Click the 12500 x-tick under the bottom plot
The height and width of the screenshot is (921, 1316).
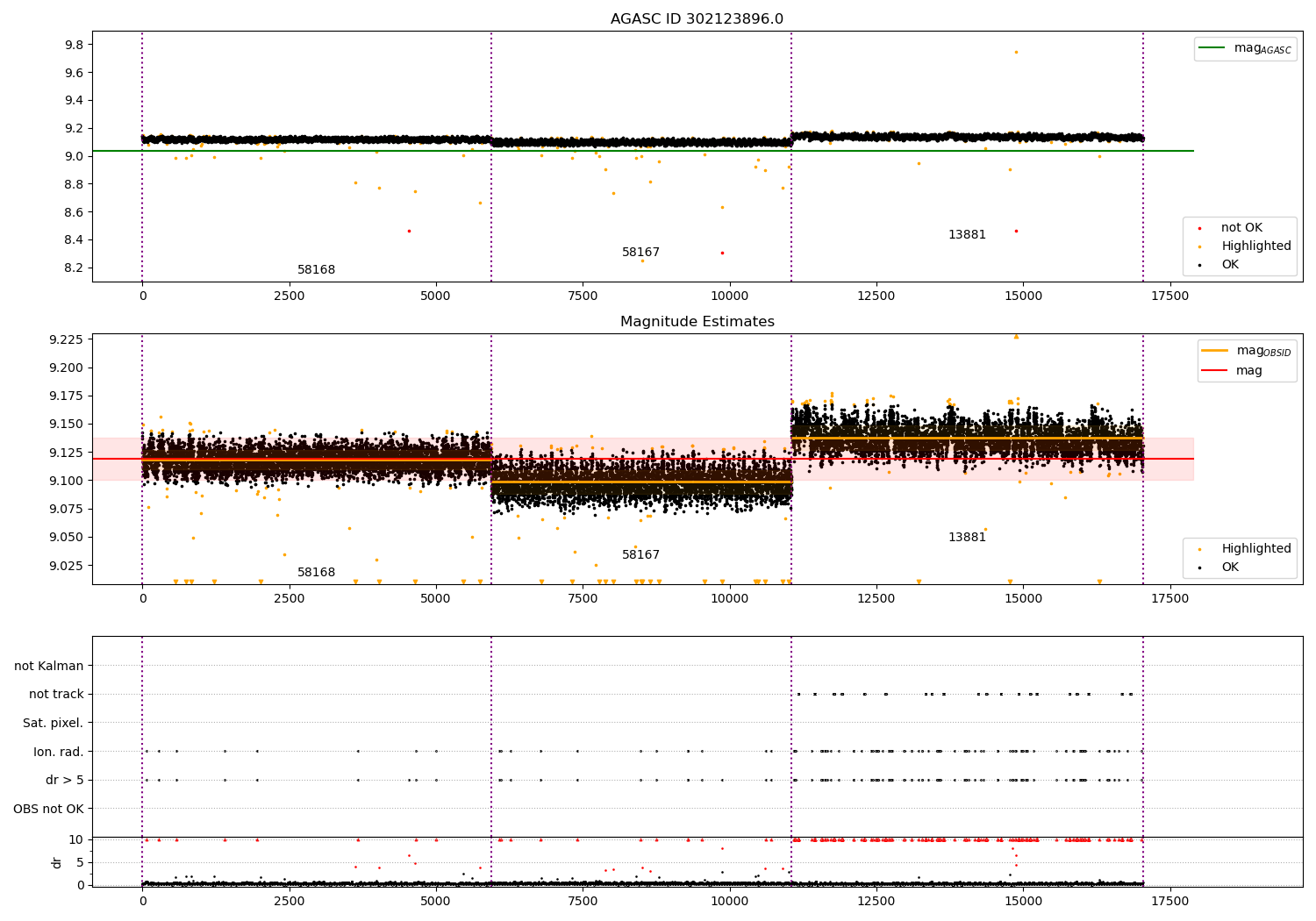coord(876,902)
